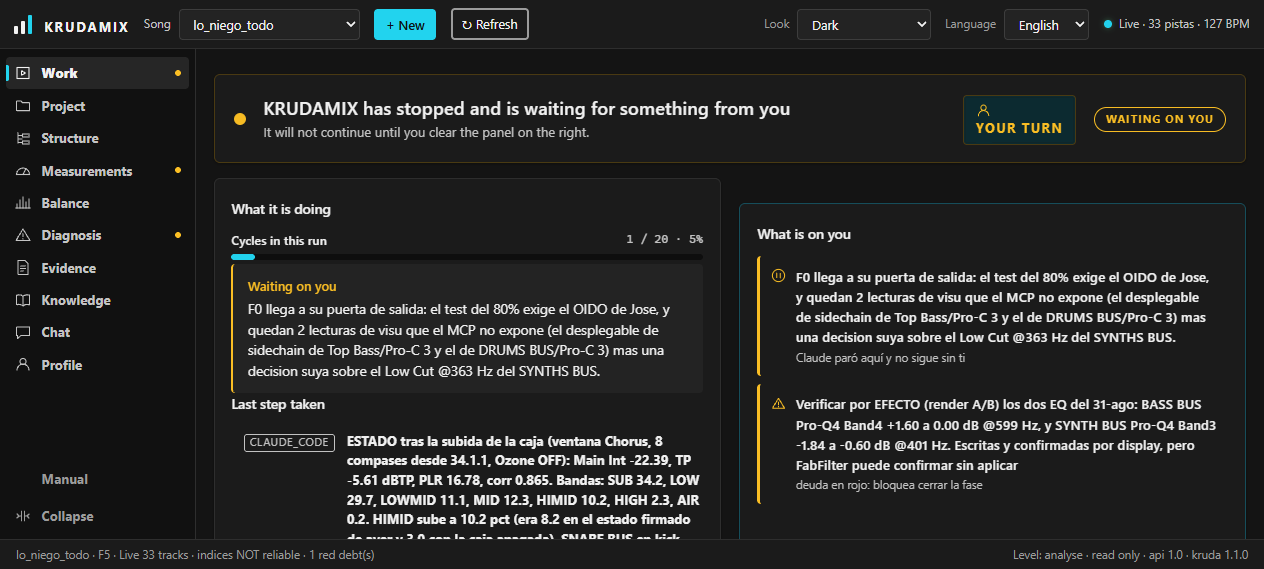Click the person icon above YOUR TURN
The height and width of the screenshot is (569, 1264).
983,110
